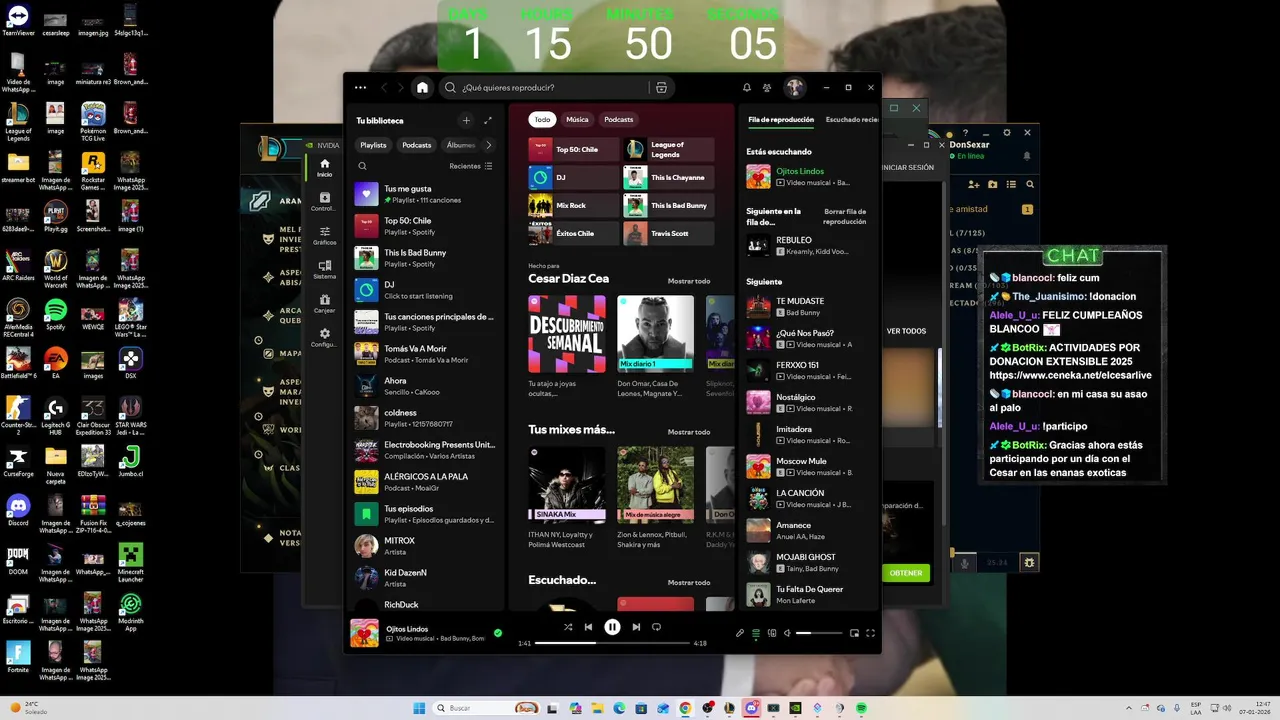This screenshot has height=720, width=1280.
Task: Show more library filters with chevron
Action: coord(488,145)
